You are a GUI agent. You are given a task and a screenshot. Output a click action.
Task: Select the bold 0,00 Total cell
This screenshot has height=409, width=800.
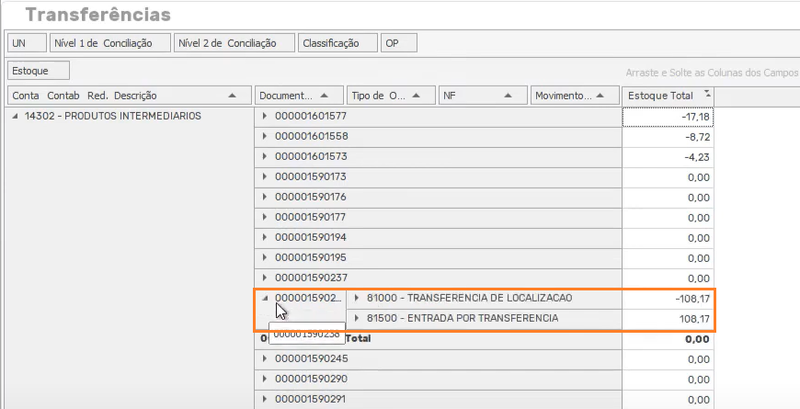[668, 339]
